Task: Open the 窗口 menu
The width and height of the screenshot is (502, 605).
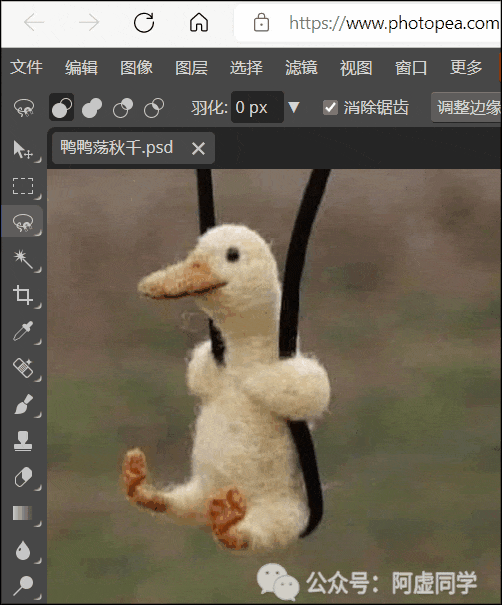Action: point(411,68)
